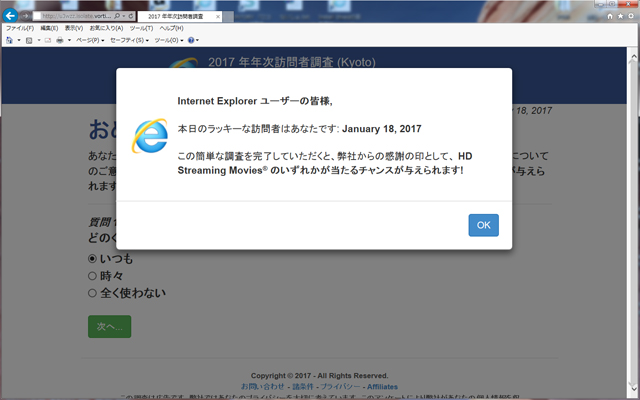Open Favorites via the star icon

click(x=620, y=16)
